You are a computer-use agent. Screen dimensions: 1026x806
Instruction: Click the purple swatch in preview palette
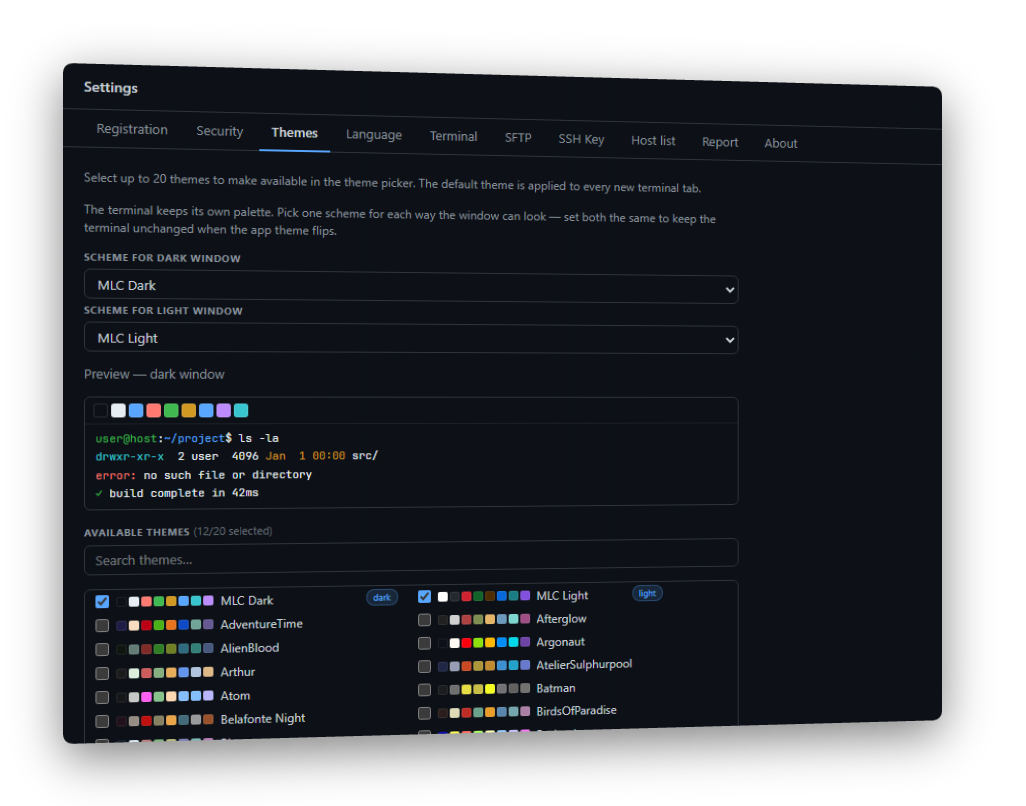coord(224,410)
